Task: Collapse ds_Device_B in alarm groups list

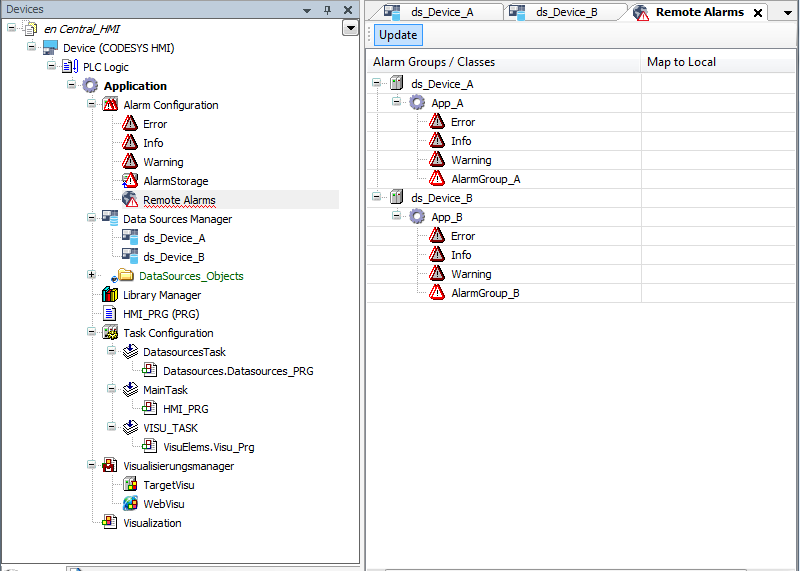Action: 377,198
